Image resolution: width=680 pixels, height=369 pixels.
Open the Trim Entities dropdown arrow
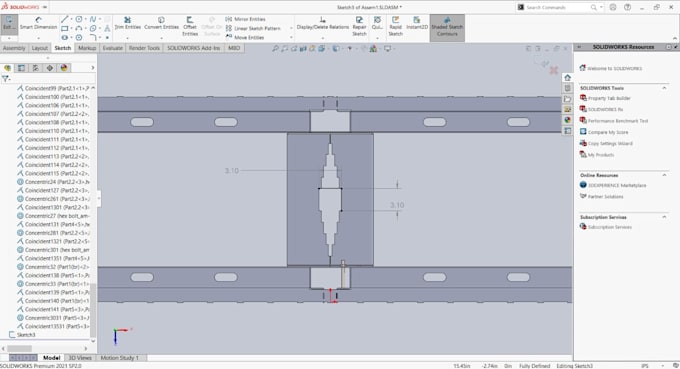[128, 38]
